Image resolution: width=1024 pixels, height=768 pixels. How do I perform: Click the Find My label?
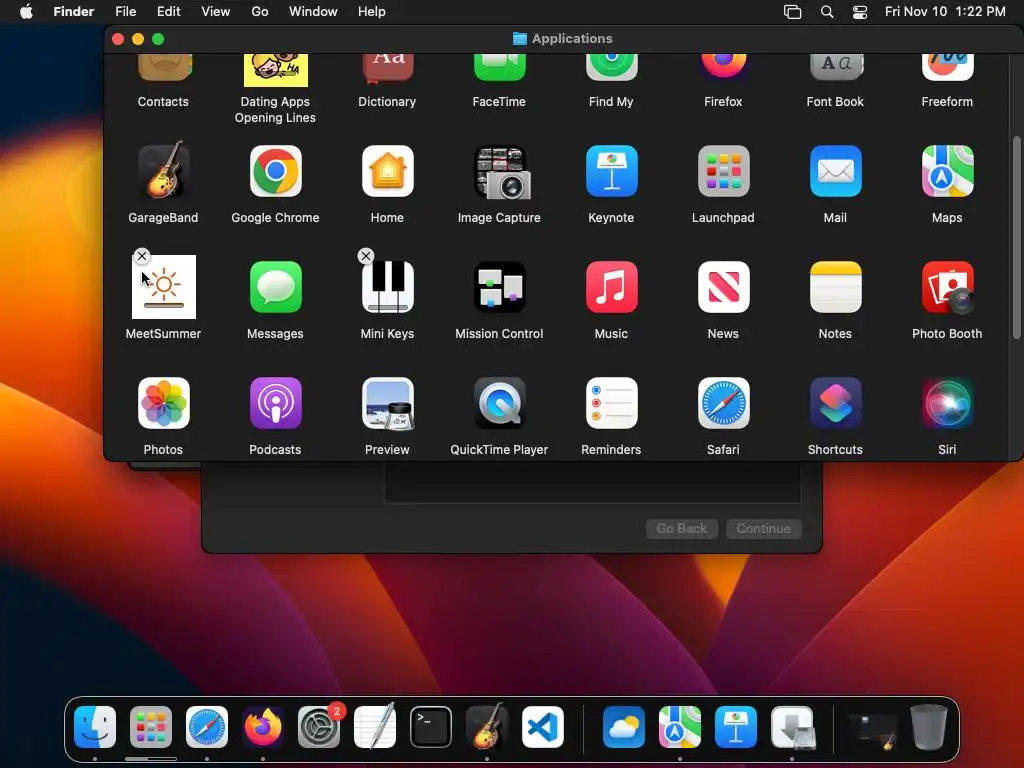click(611, 102)
